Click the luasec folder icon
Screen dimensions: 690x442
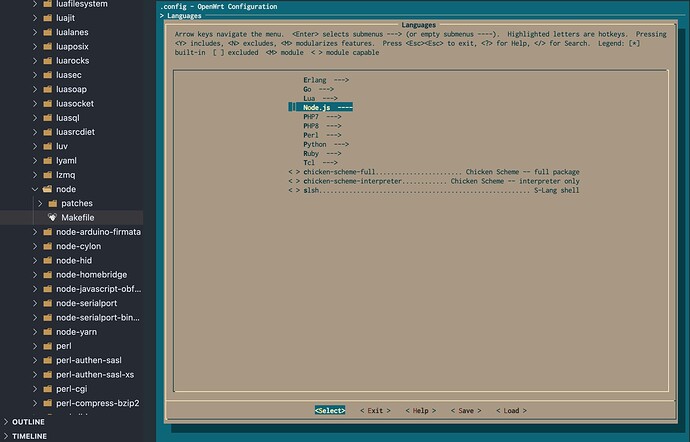coord(48,75)
